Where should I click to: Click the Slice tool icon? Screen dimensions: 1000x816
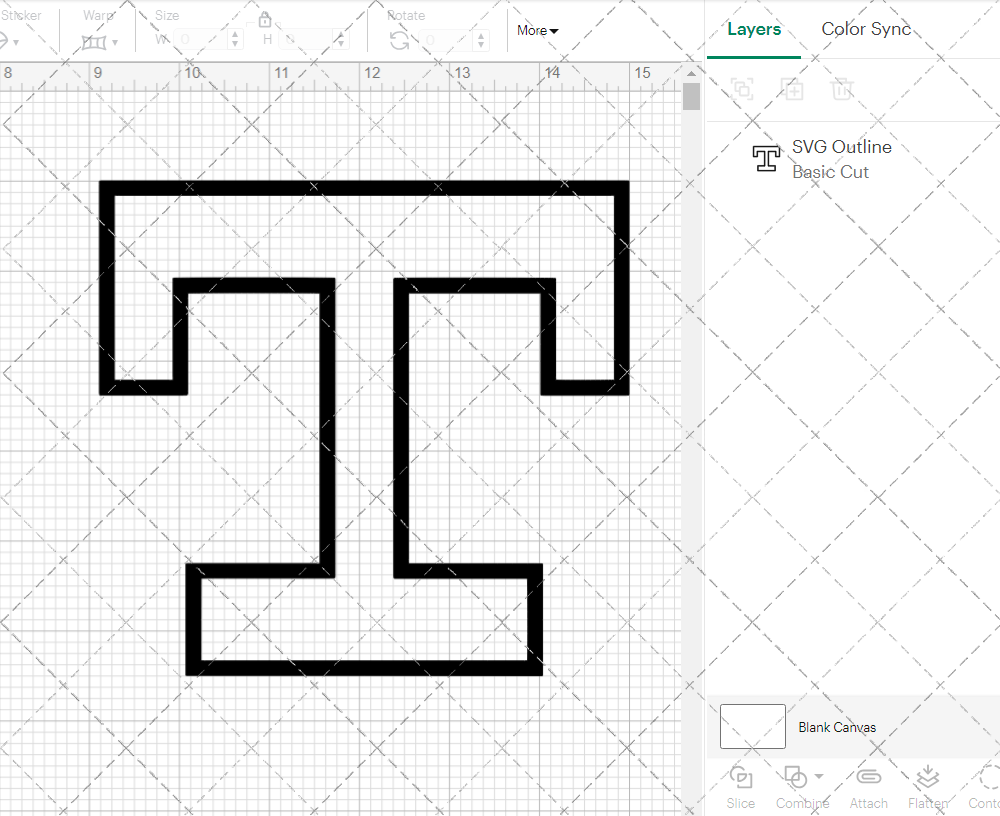tap(741, 778)
